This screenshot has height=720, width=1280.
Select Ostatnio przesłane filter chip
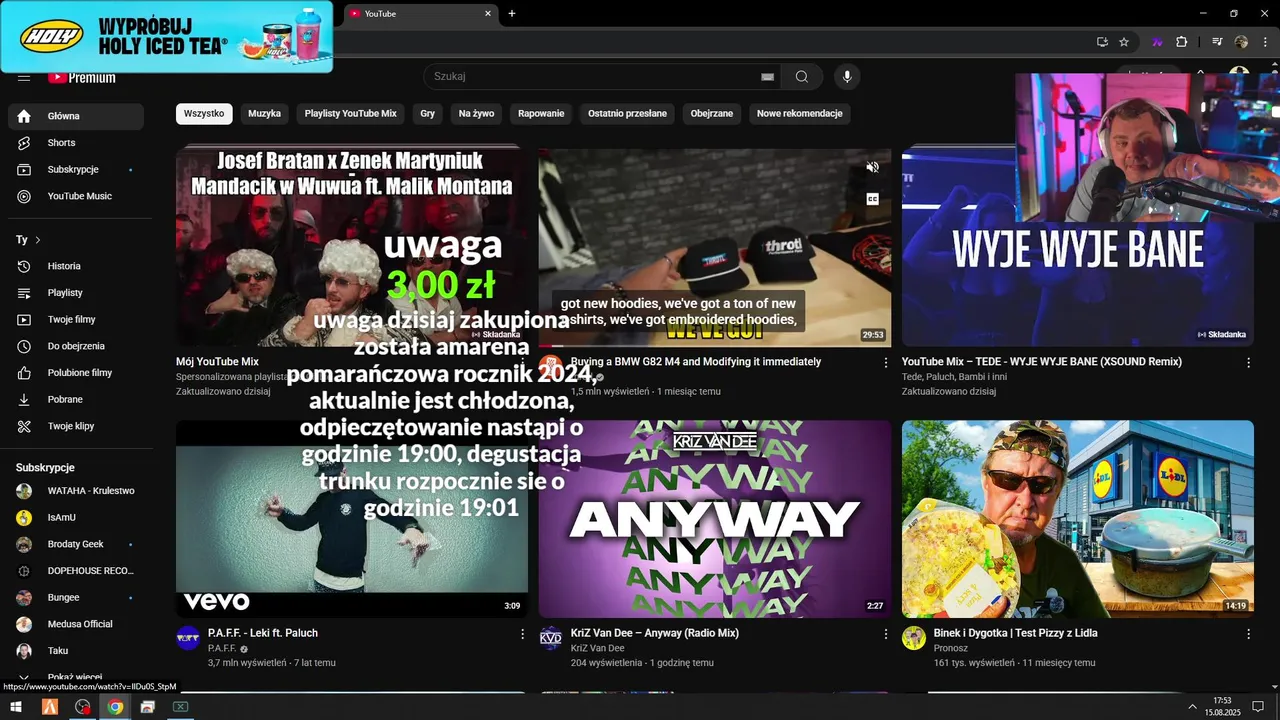point(627,114)
